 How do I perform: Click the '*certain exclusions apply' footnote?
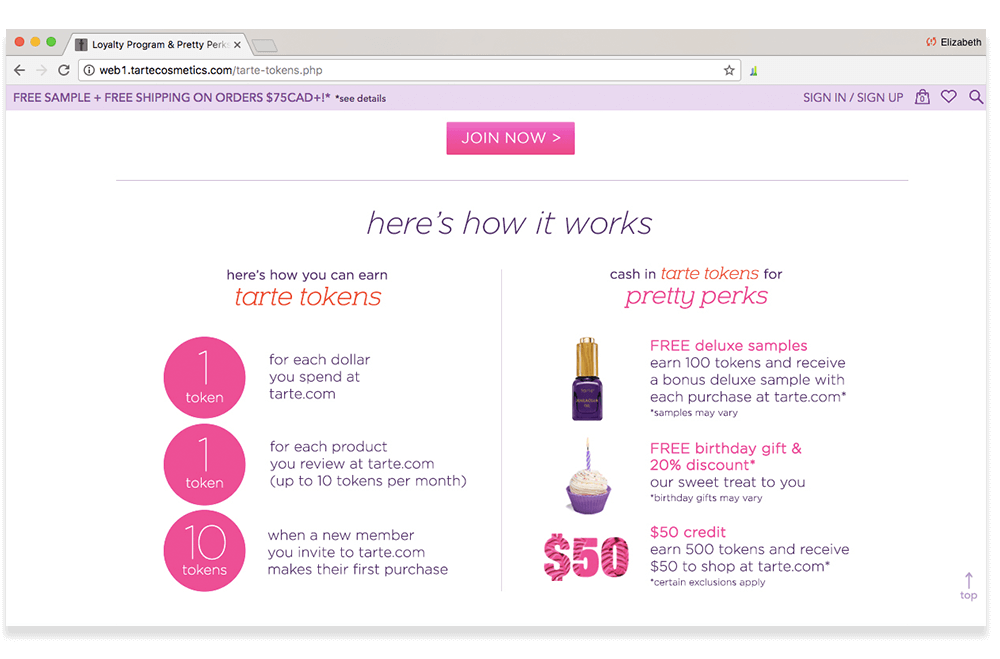click(707, 582)
